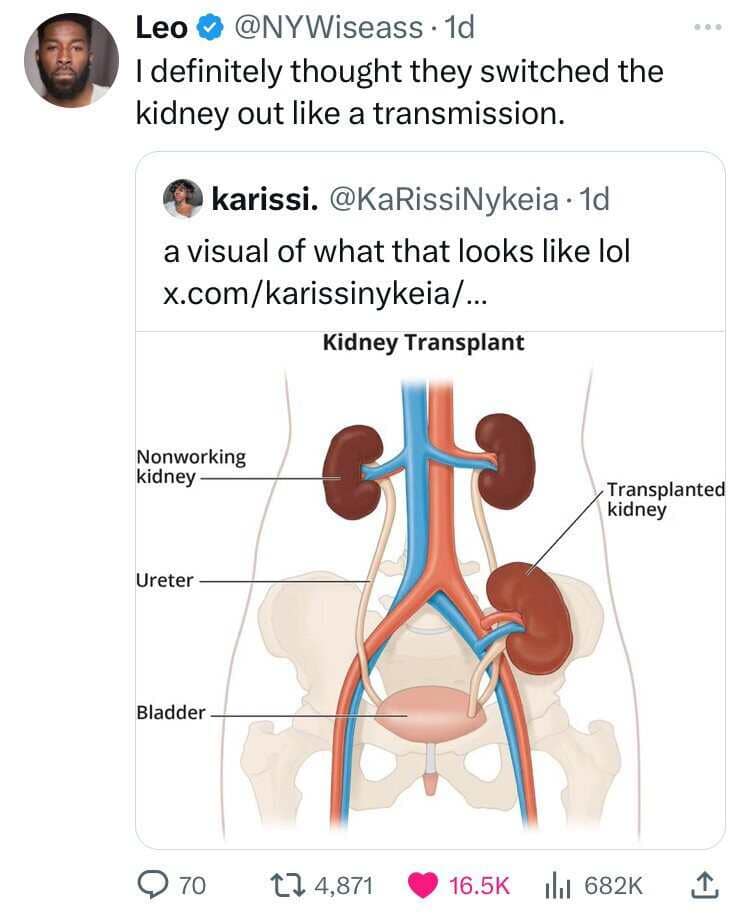Image resolution: width=750 pixels, height=918 pixels.
Task: Open karissi's small avatar in quoted post
Action: (x=183, y=198)
